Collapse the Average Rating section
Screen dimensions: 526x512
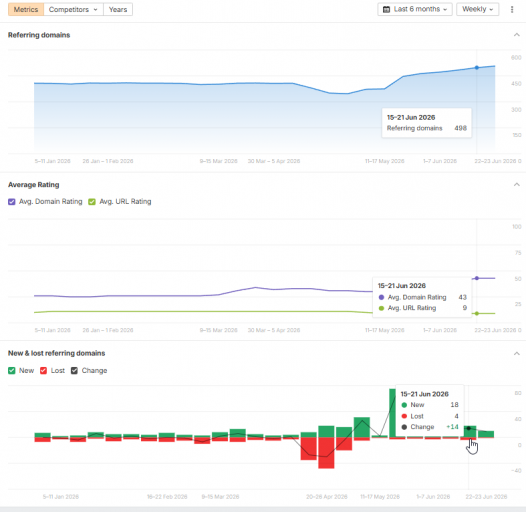pos(517,185)
